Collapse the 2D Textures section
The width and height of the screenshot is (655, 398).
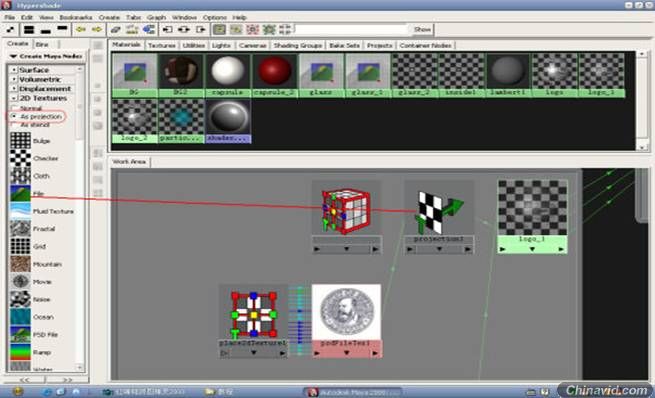(14, 98)
